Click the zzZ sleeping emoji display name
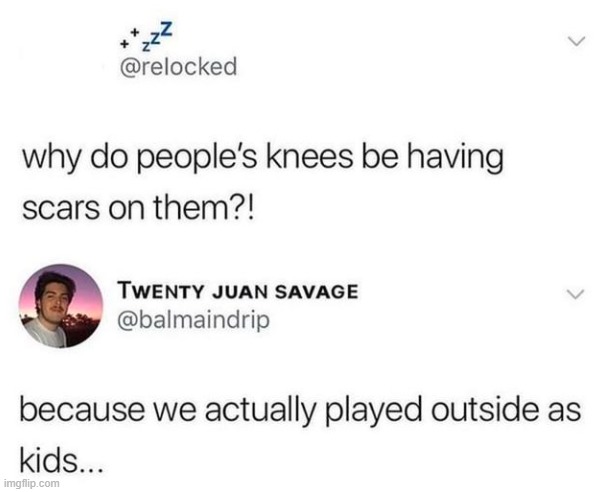The image size is (597, 492). (x=147, y=37)
